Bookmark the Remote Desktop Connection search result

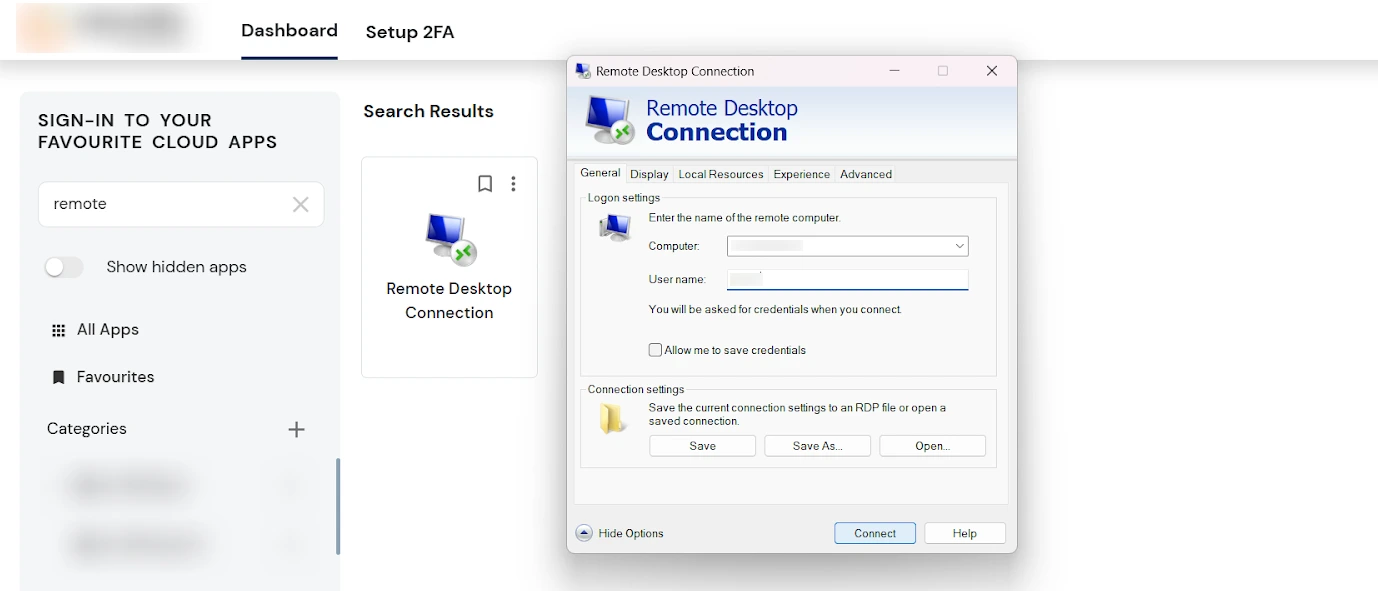(485, 184)
